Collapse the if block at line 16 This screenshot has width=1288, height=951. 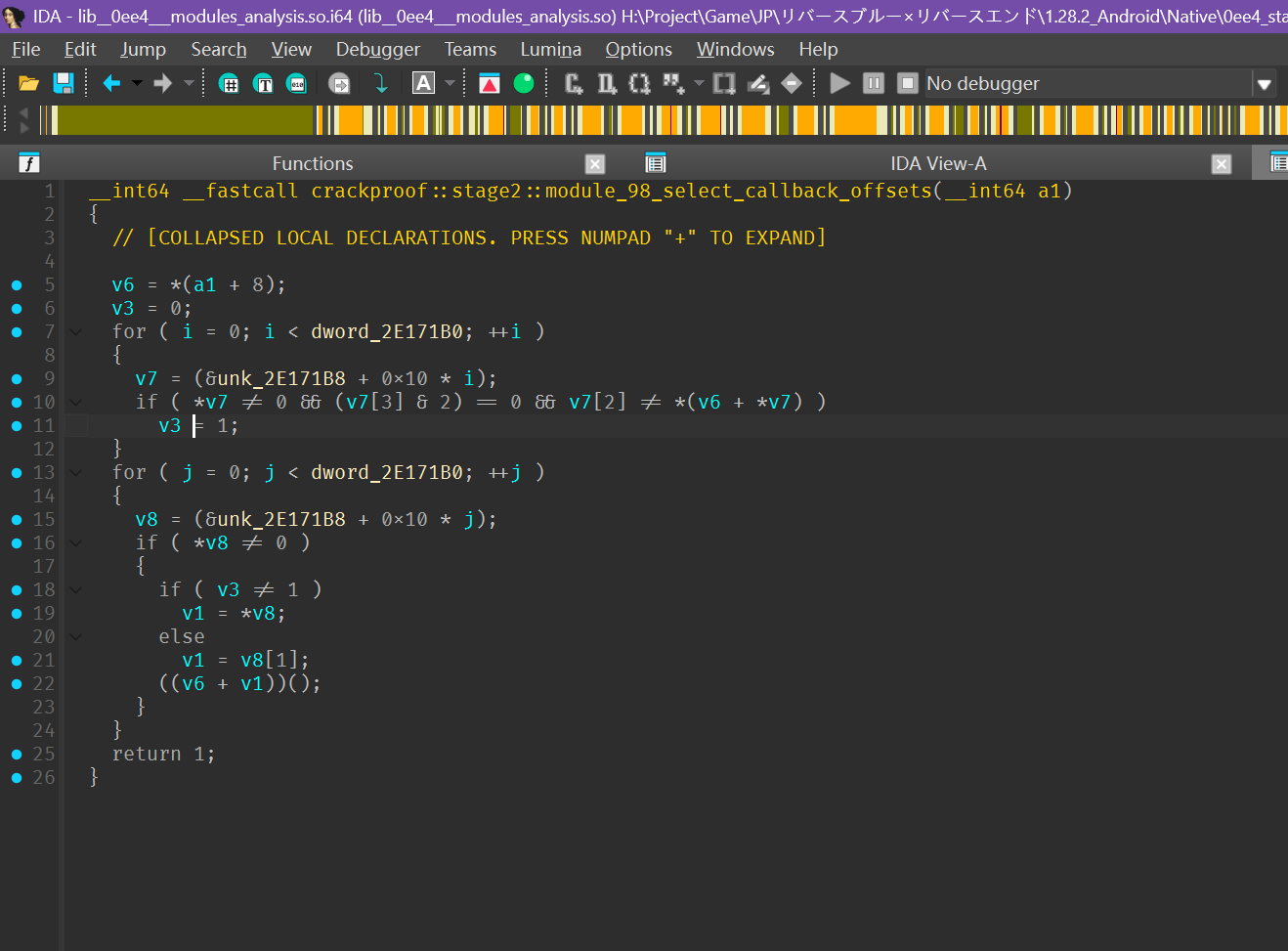[x=75, y=543]
